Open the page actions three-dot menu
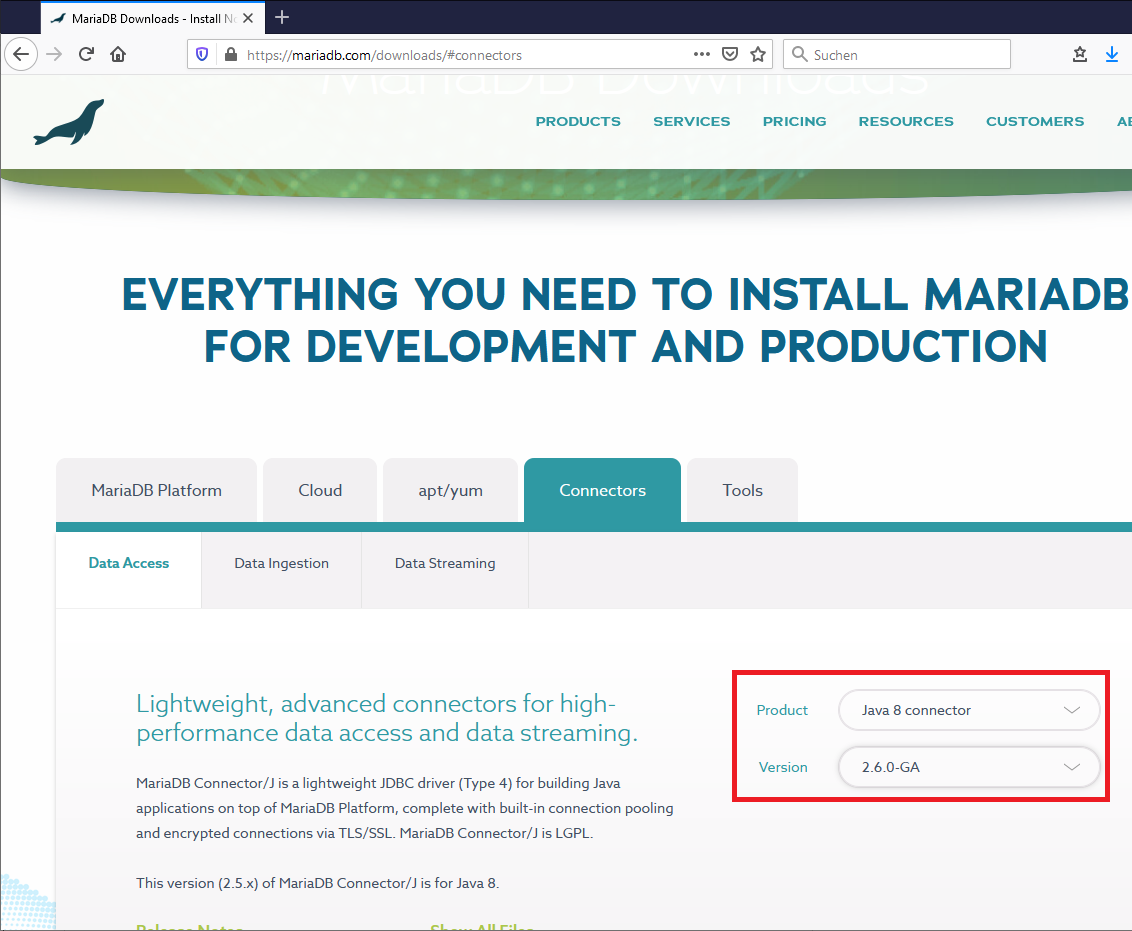The image size is (1132, 931). point(702,54)
